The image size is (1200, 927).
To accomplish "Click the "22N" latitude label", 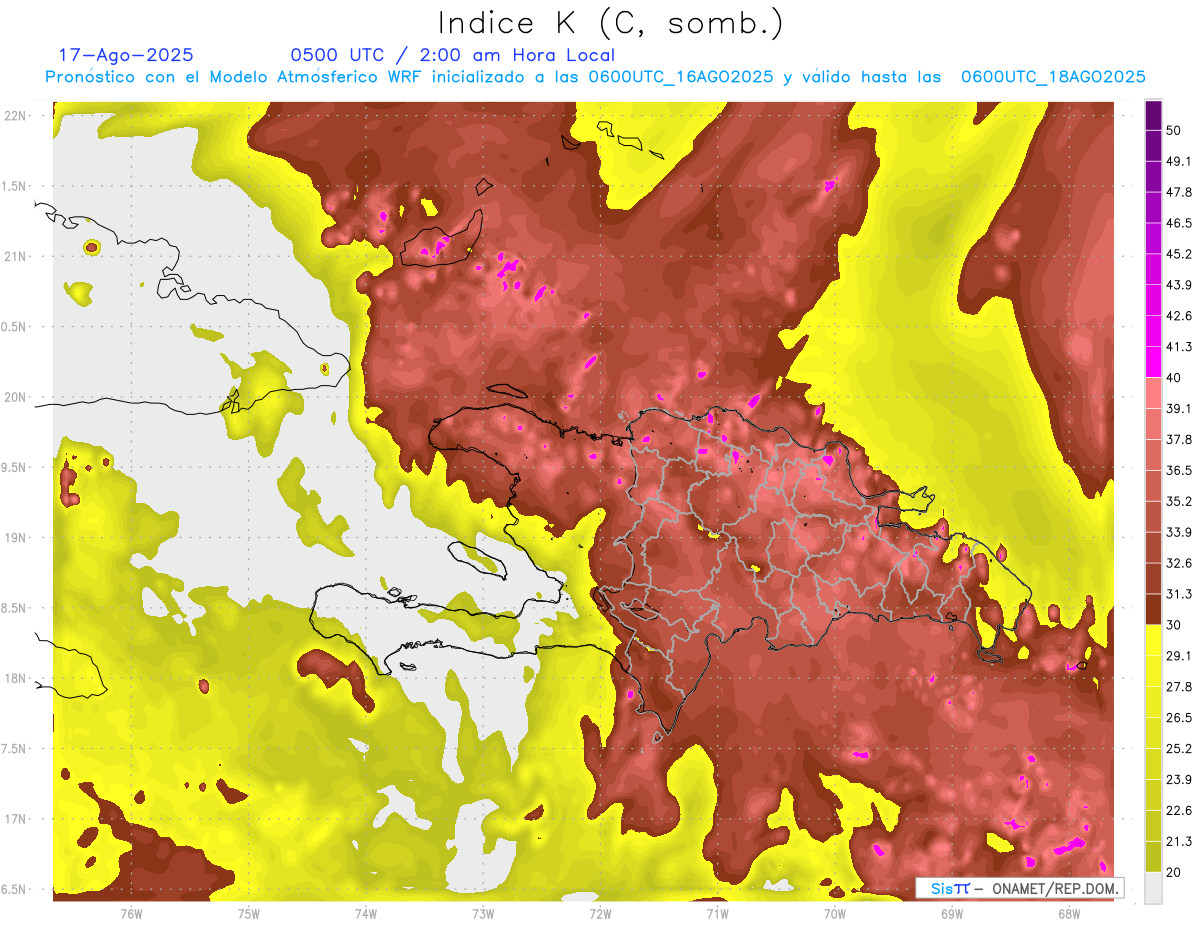I will (x=17, y=115).
